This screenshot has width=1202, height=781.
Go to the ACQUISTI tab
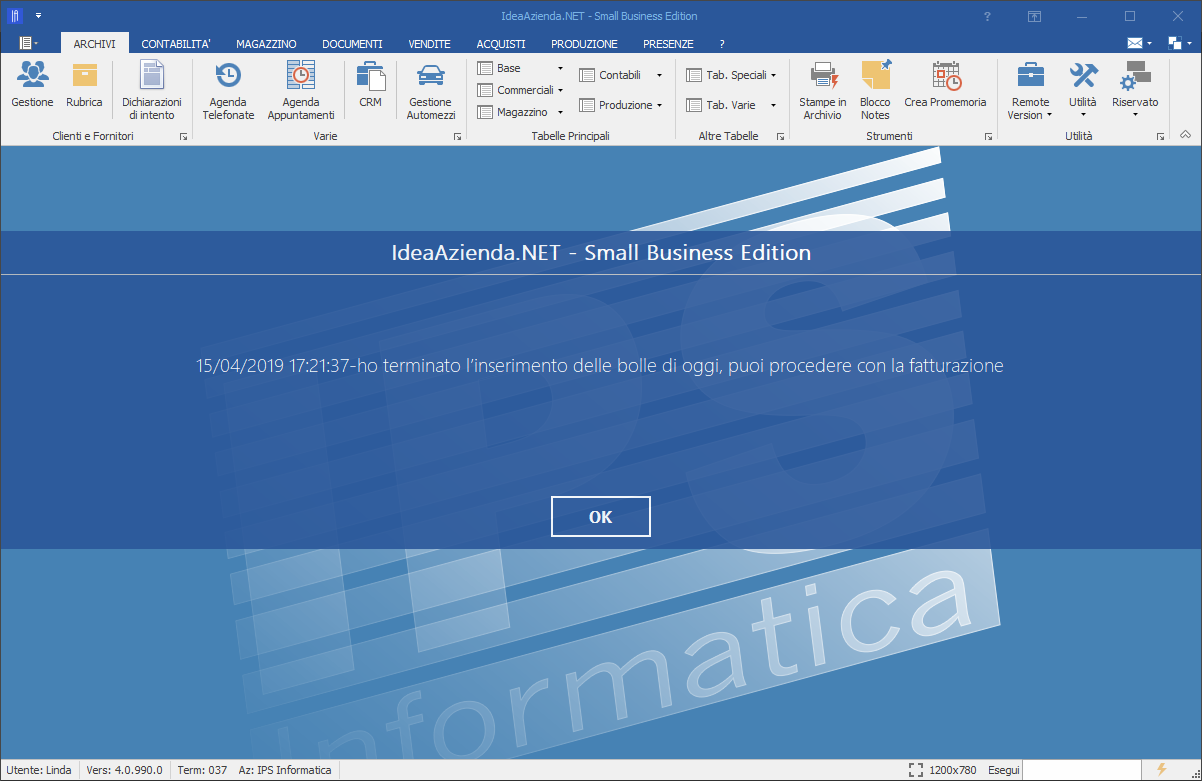[501, 44]
